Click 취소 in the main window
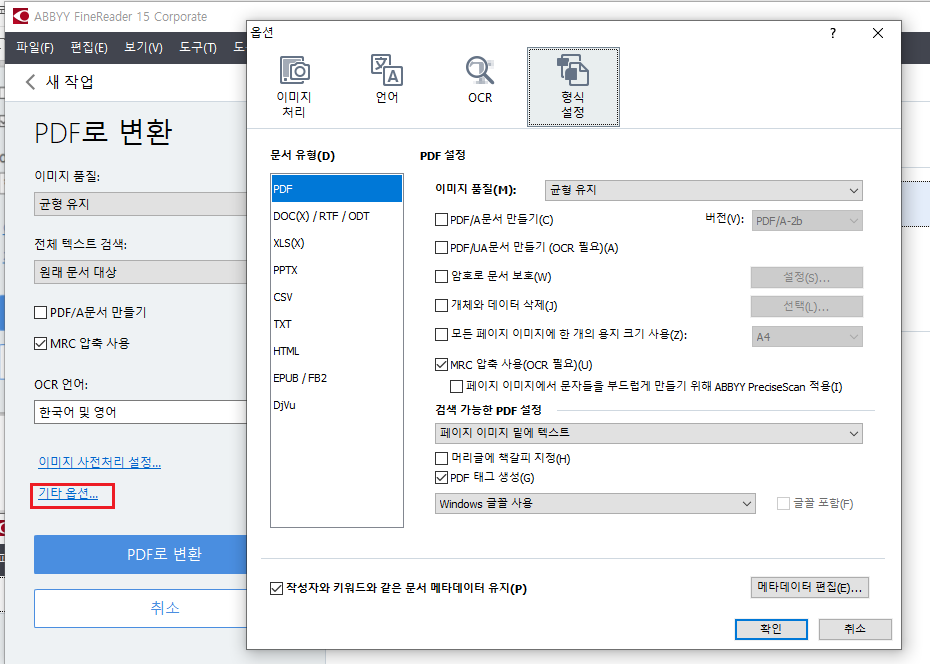This screenshot has height=664, width=930. click(141, 608)
